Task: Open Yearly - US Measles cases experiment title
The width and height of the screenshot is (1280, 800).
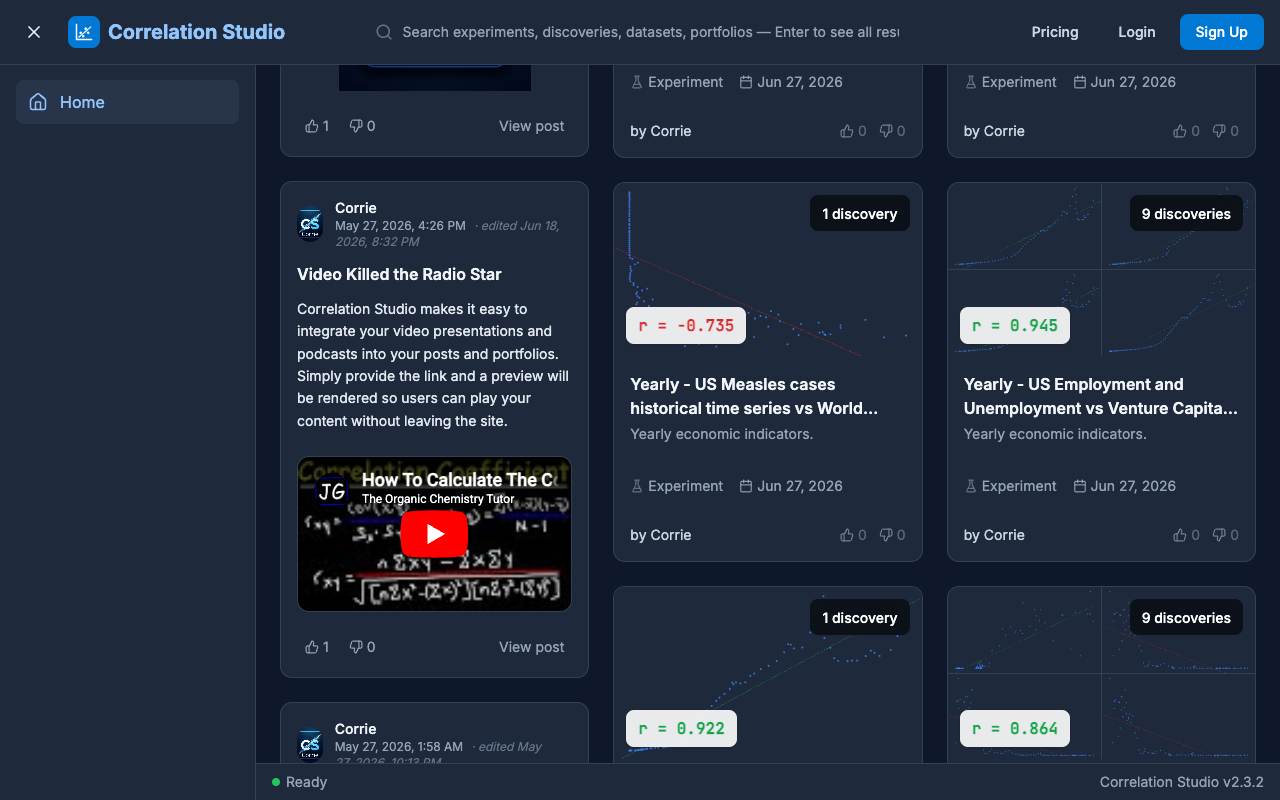Action: [754, 396]
